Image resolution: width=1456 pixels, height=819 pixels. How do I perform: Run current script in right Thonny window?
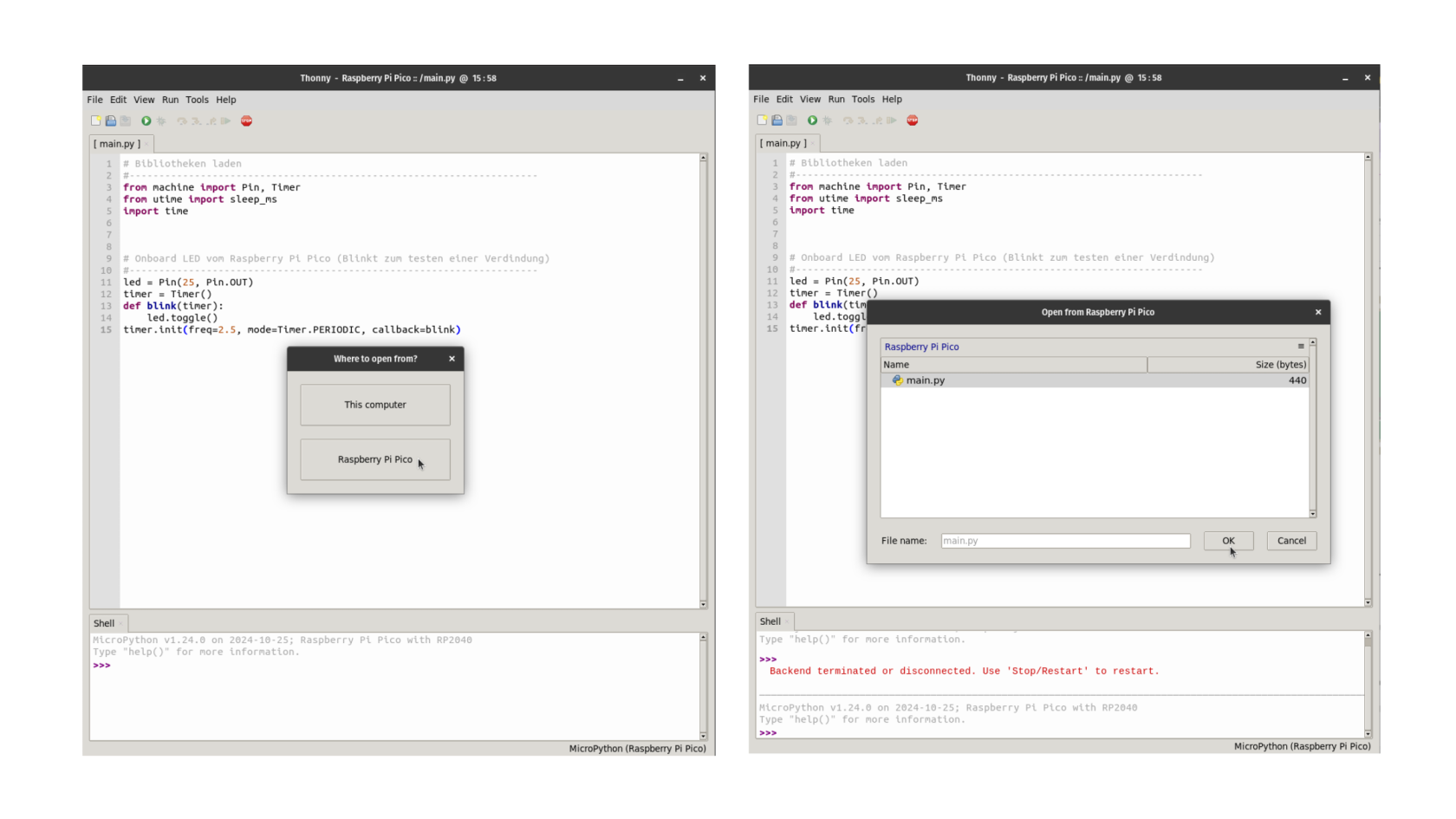pyautogui.click(x=812, y=120)
